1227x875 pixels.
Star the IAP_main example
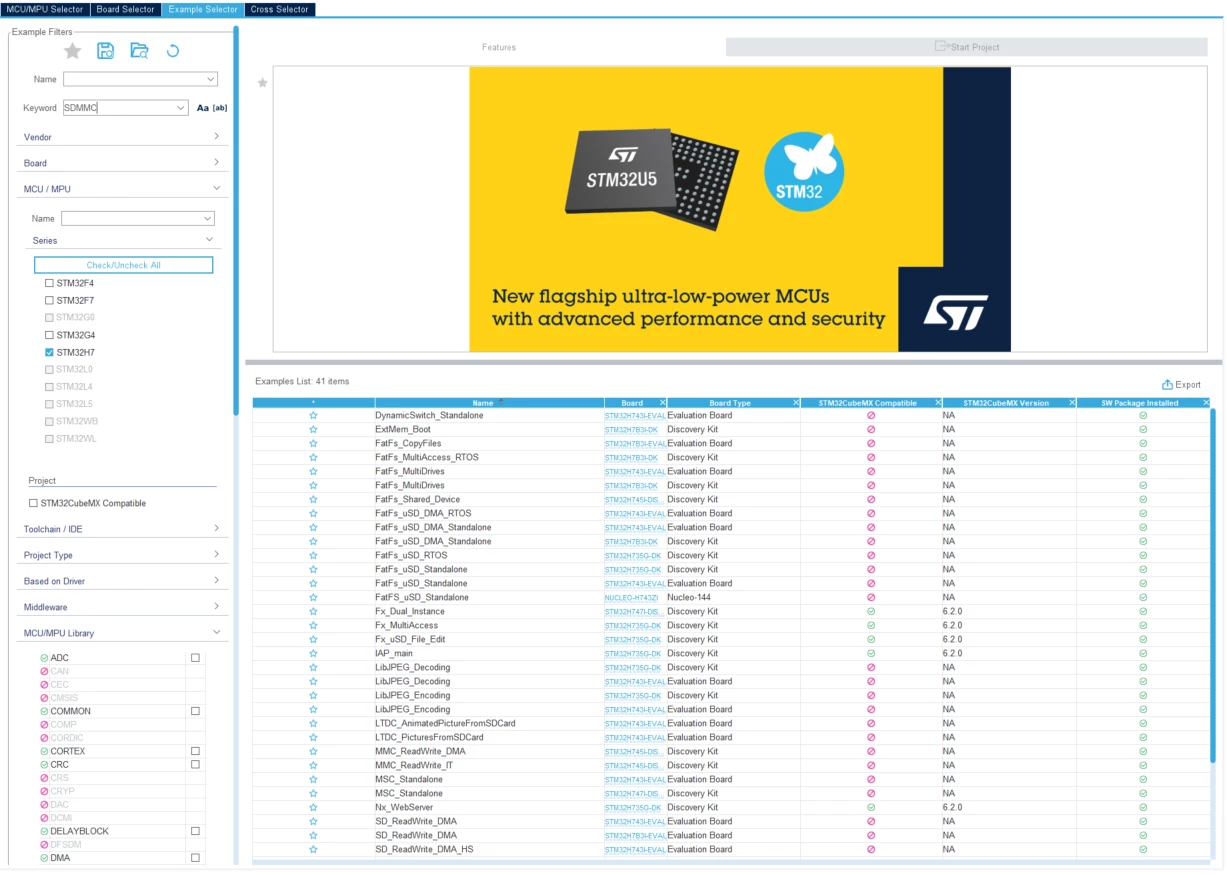(313, 653)
